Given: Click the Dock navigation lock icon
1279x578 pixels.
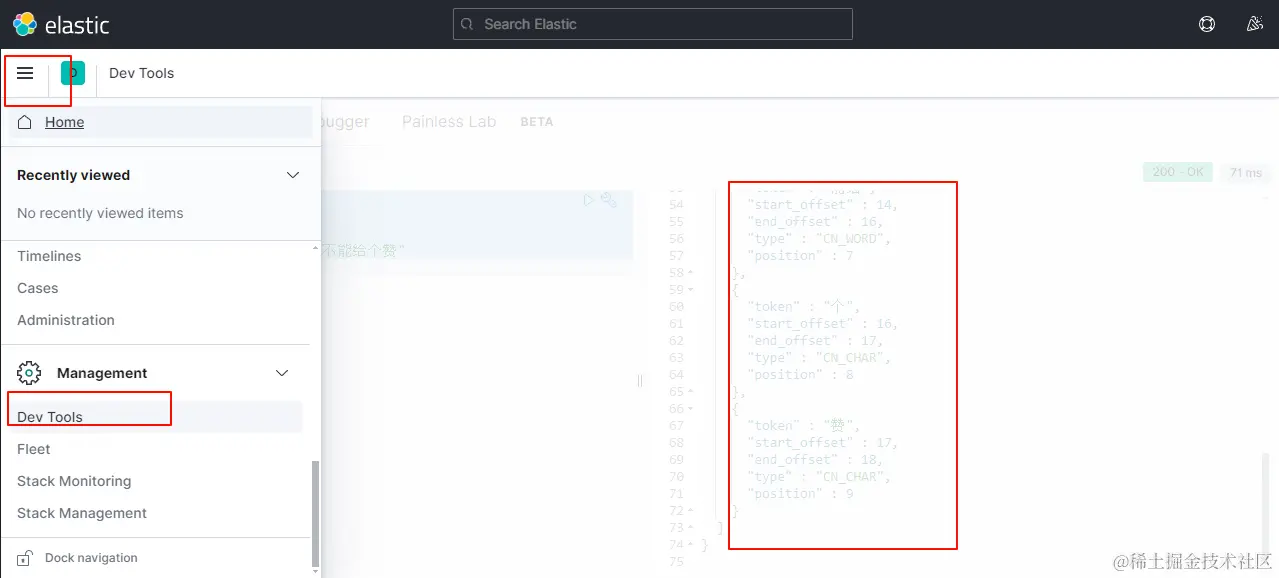Looking at the screenshot, I should point(25,558).
